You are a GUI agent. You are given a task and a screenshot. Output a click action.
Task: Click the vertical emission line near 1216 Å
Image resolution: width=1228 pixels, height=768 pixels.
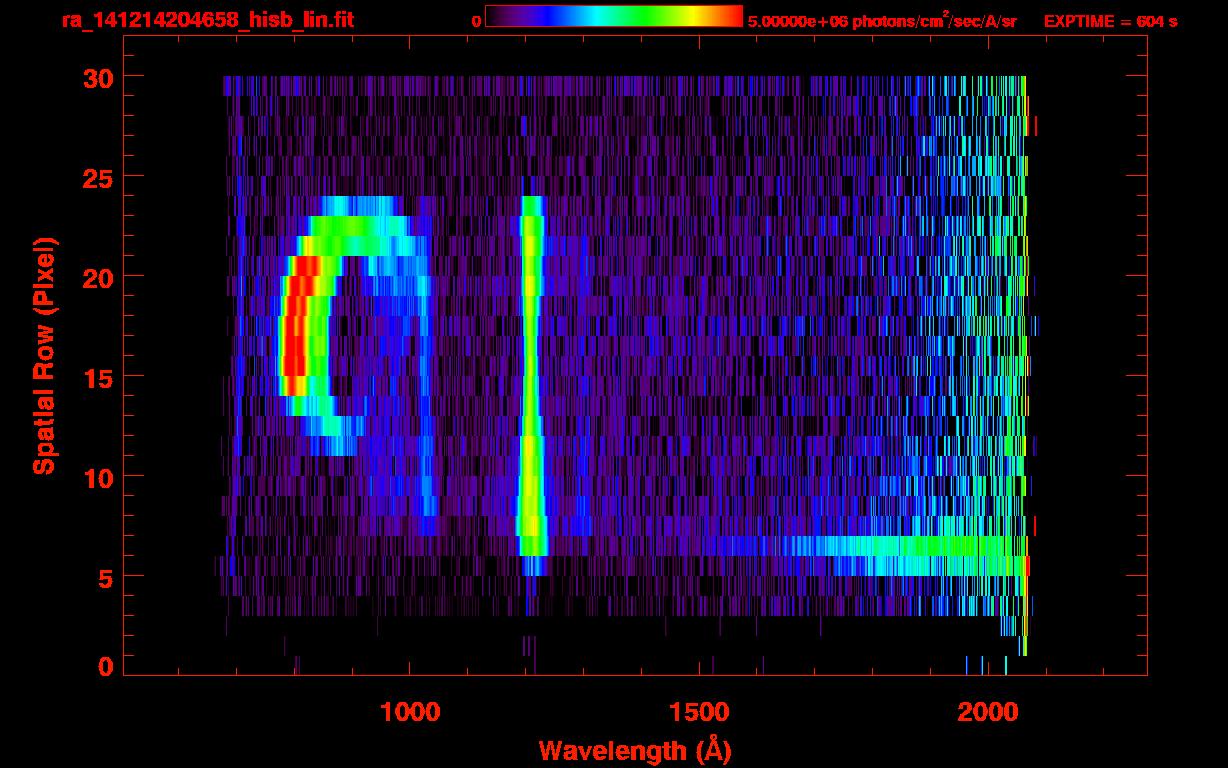tap(531, 385)
